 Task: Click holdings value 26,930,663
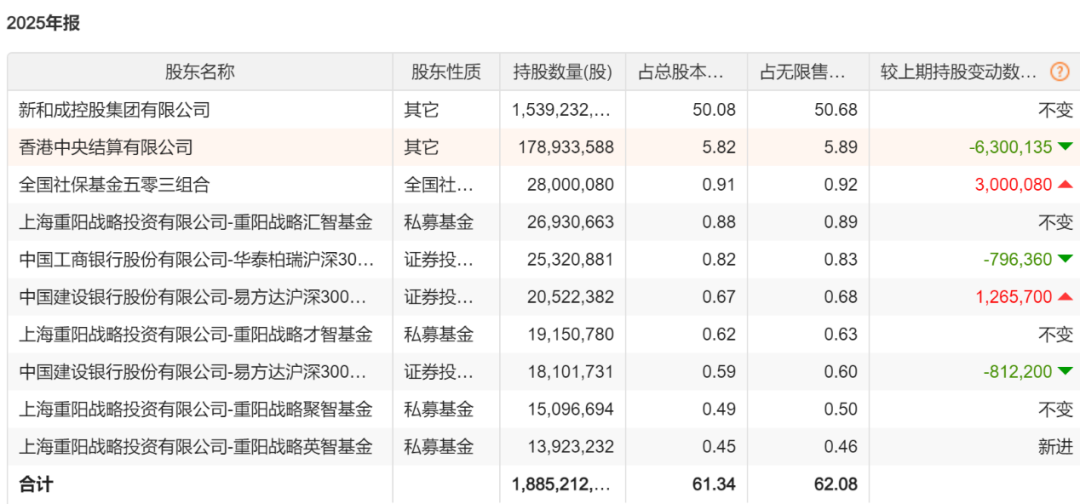point(572,222)
